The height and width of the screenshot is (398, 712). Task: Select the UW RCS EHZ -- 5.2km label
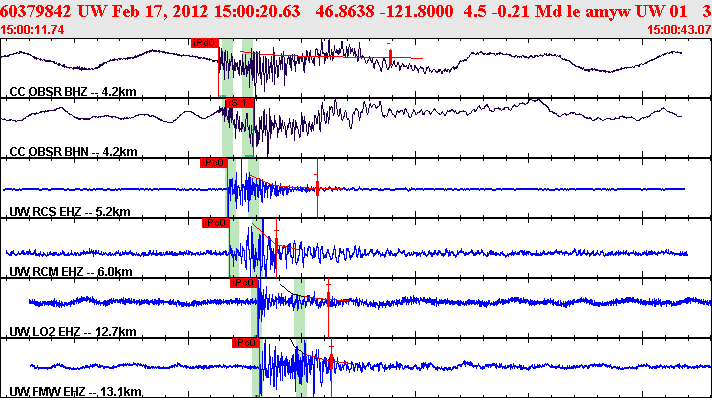tap(70, 212)
